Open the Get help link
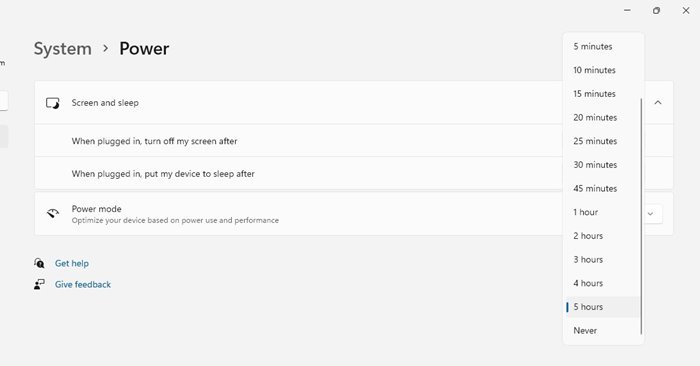This screenshot has width=700, height=366. point(72,263)
